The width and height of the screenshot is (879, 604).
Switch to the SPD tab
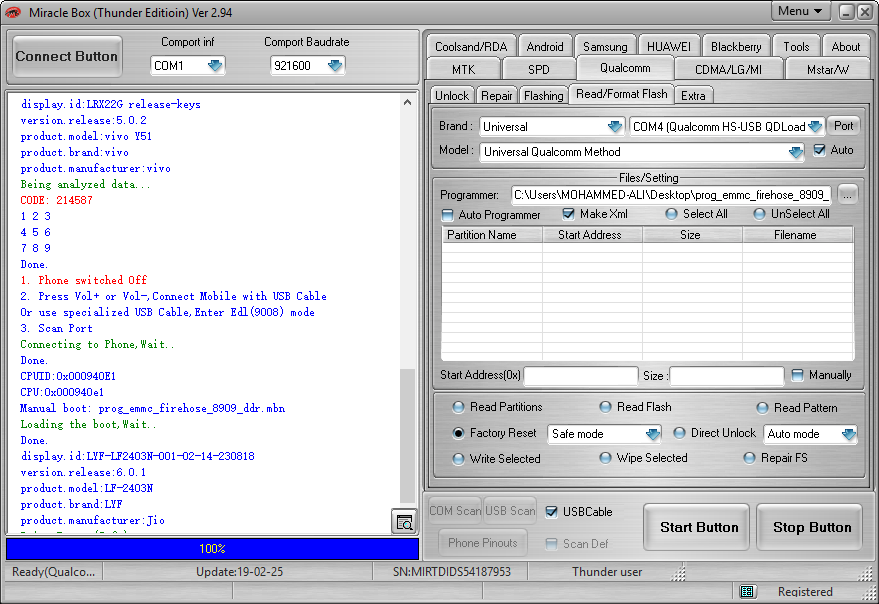[539, 70]
